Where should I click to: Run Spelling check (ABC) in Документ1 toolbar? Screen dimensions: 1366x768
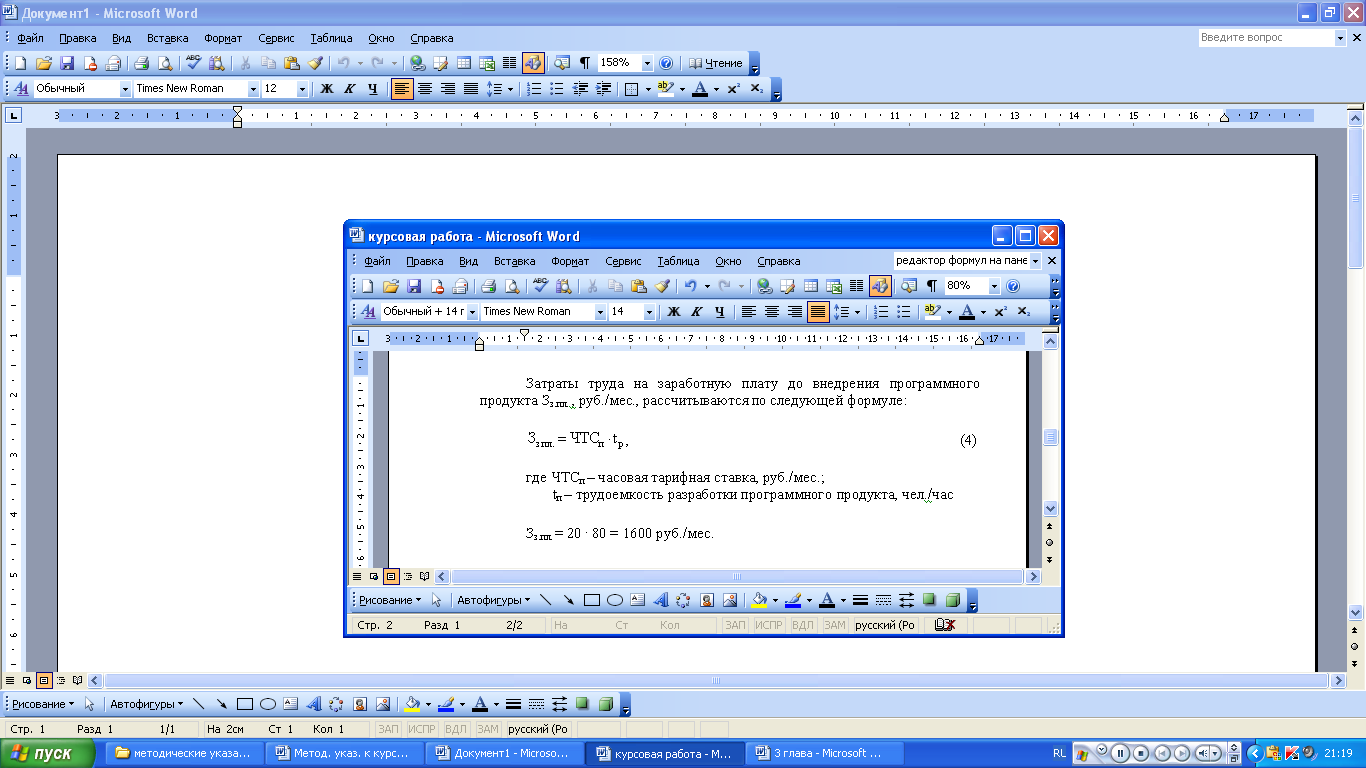[x=194, y=63]
